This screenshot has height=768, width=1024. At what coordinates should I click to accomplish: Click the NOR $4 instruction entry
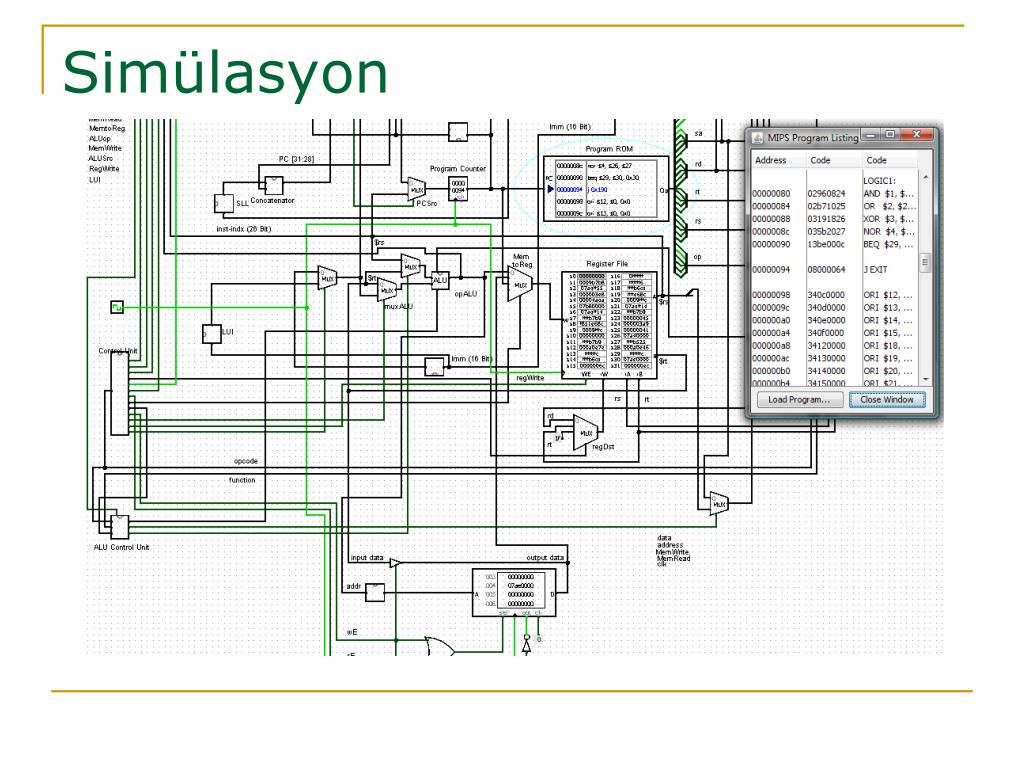click(888, 231)
